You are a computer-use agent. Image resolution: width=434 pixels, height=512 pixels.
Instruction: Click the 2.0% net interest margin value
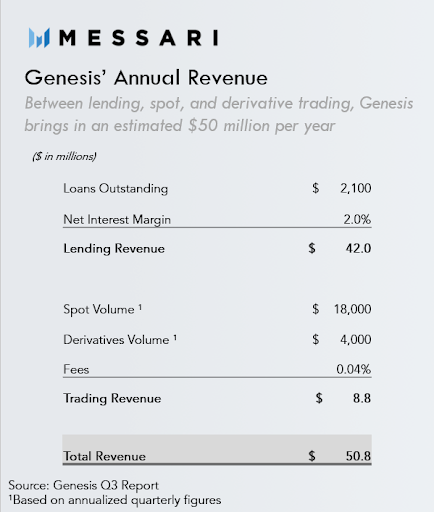click(357, 220)
